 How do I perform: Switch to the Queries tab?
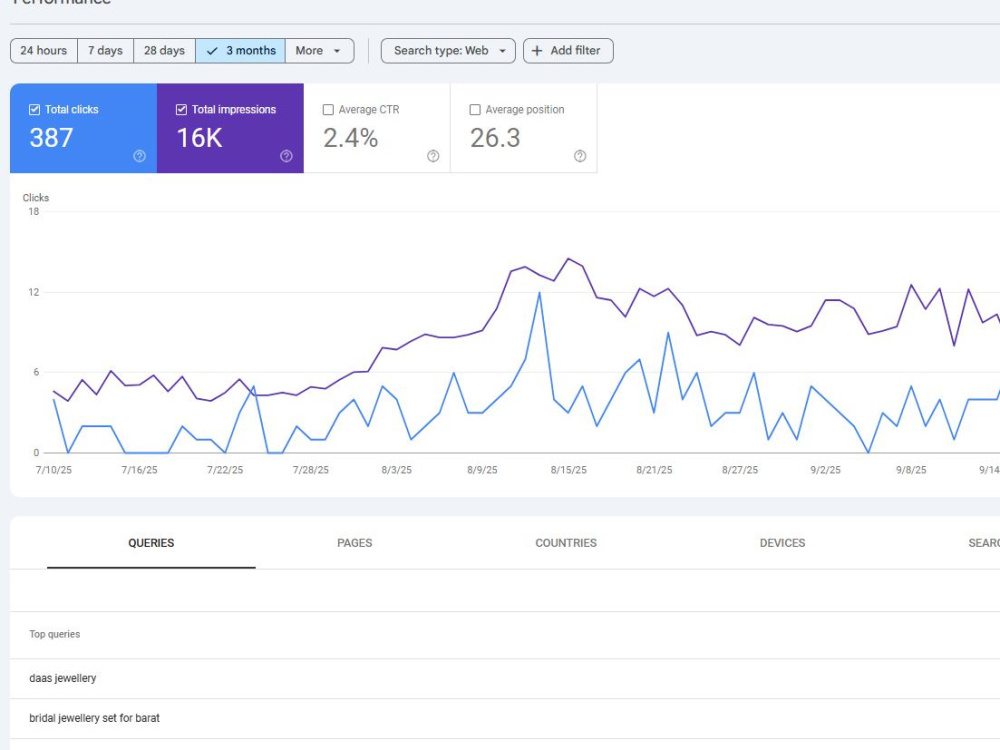coord(151,543)
